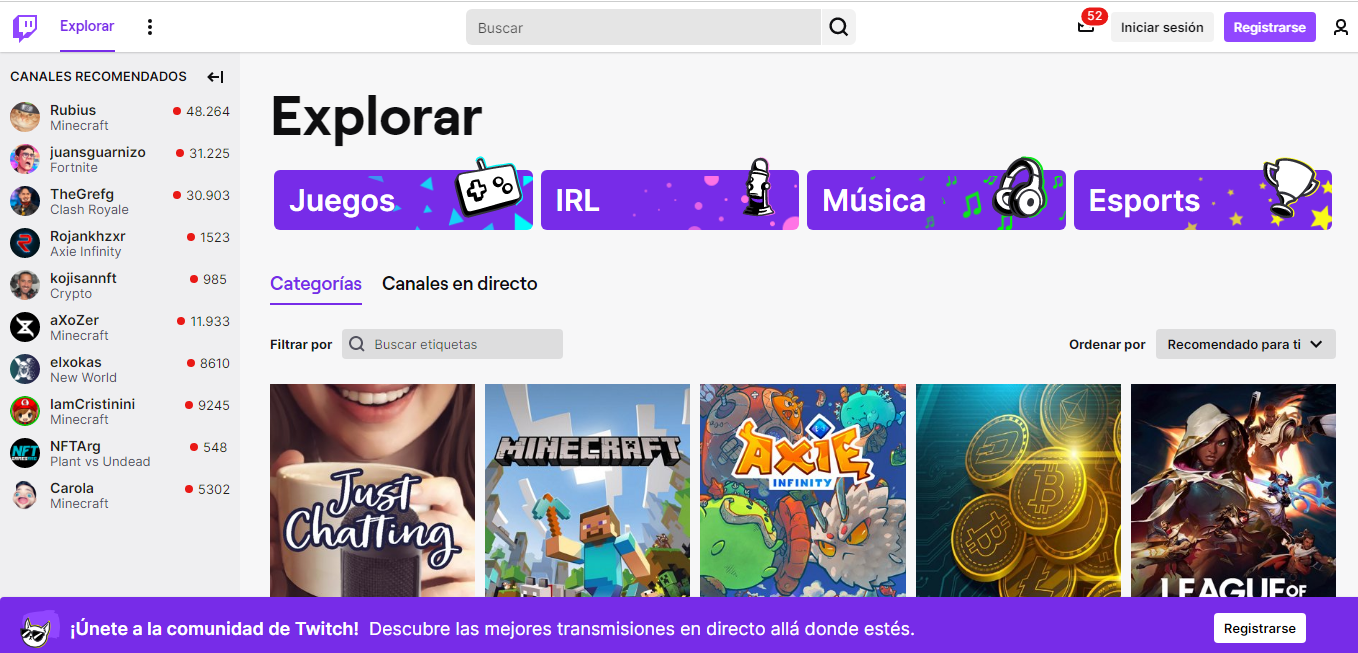Collapse the recommended channels sidebar arrow

(x=215, y=77)
